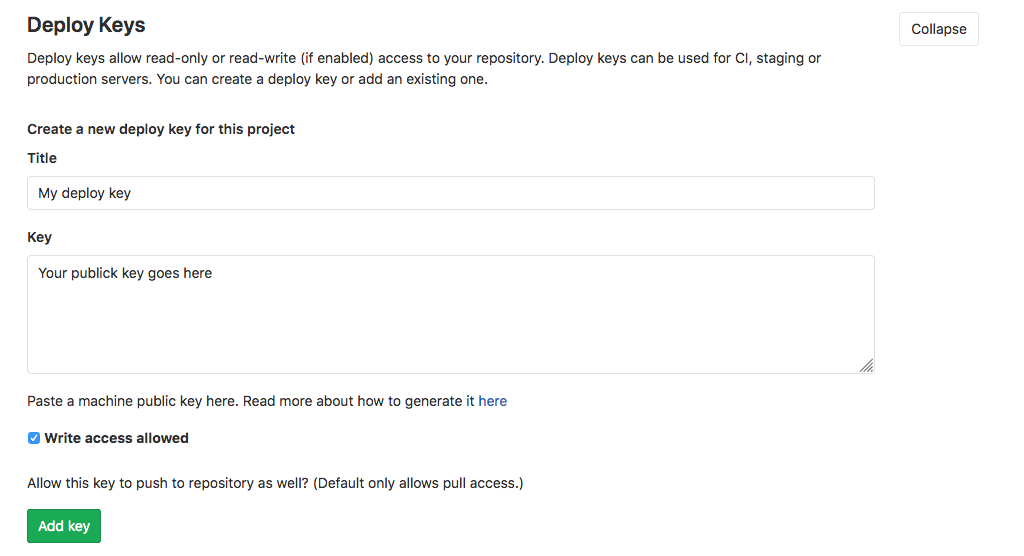Click into the Title input field

(x=450, y=193)
